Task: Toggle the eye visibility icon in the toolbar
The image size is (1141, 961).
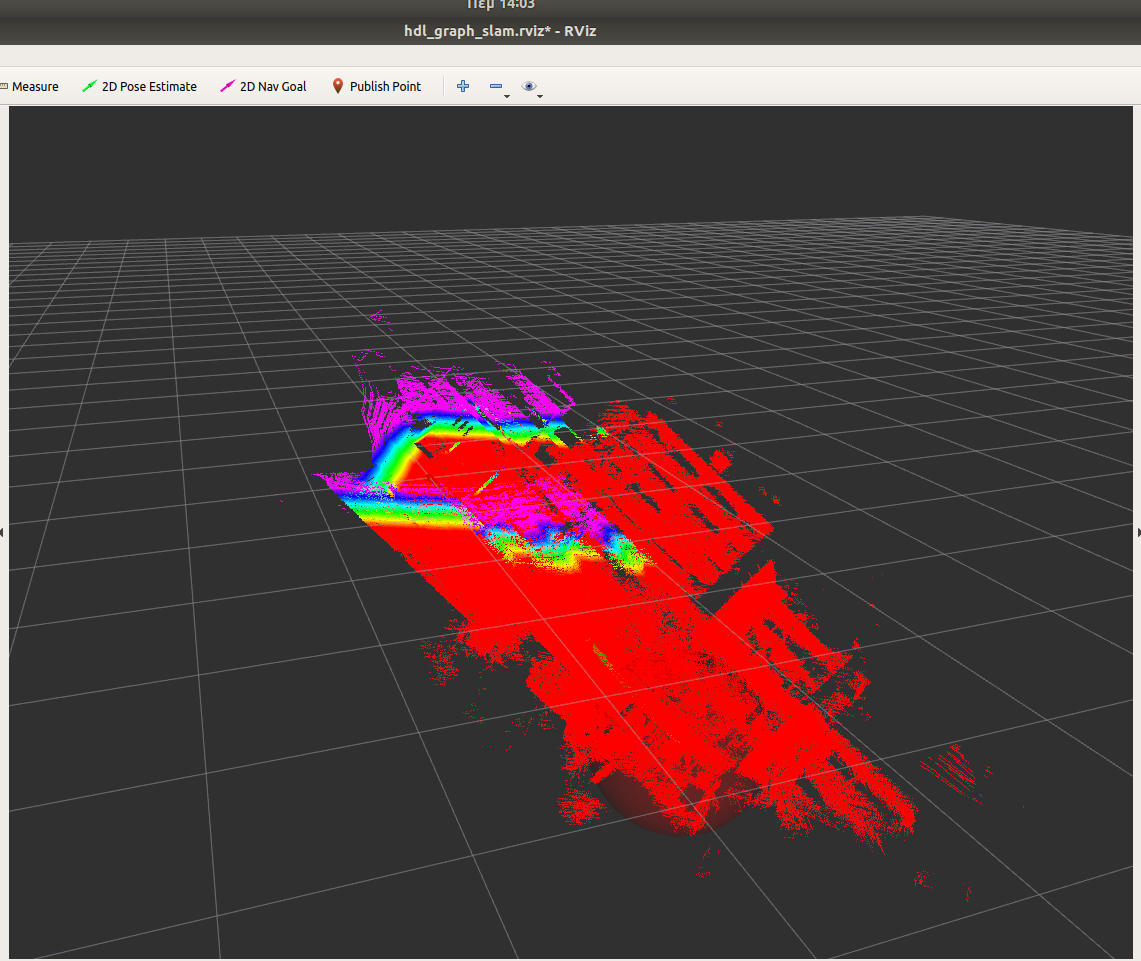Action: (529, 86)
